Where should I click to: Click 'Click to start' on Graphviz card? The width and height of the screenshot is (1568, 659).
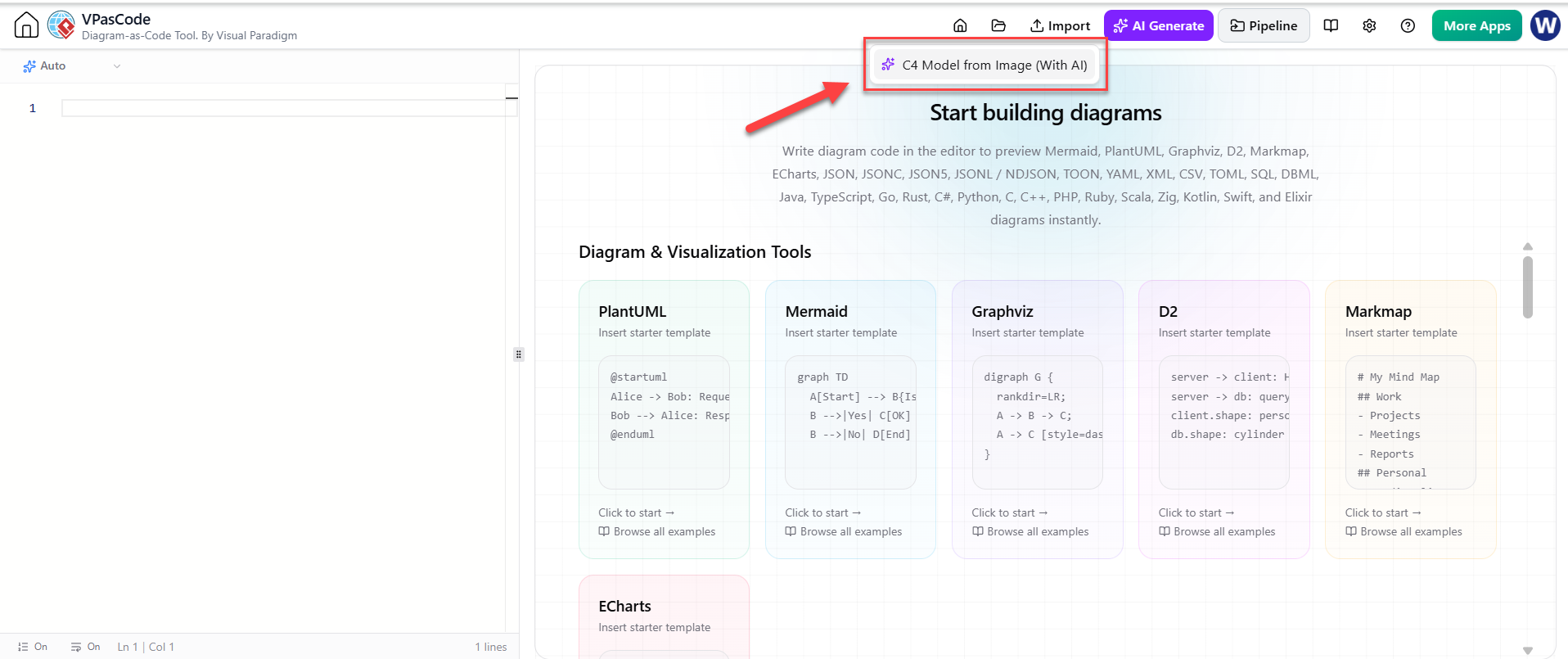click(1009, 512)
